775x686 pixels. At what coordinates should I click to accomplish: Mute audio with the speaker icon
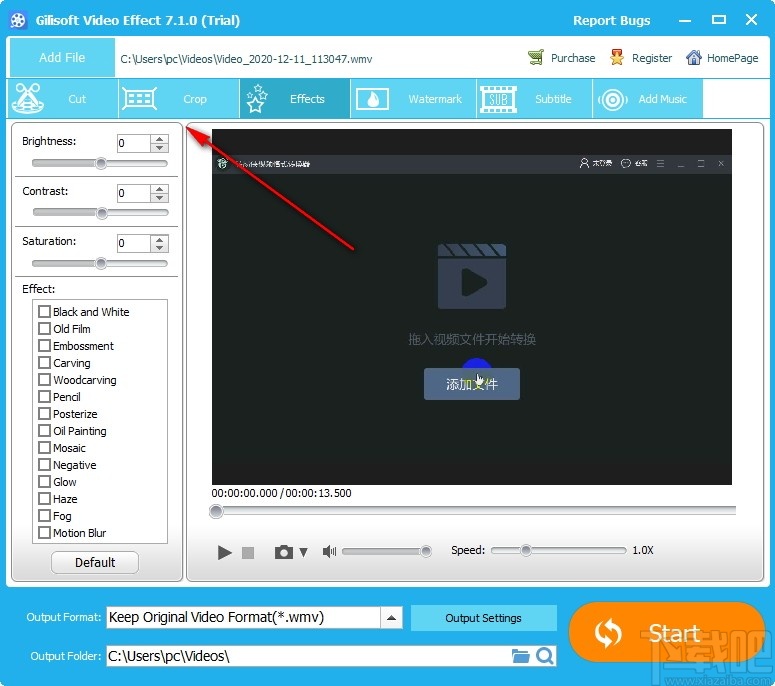point(329,552)
